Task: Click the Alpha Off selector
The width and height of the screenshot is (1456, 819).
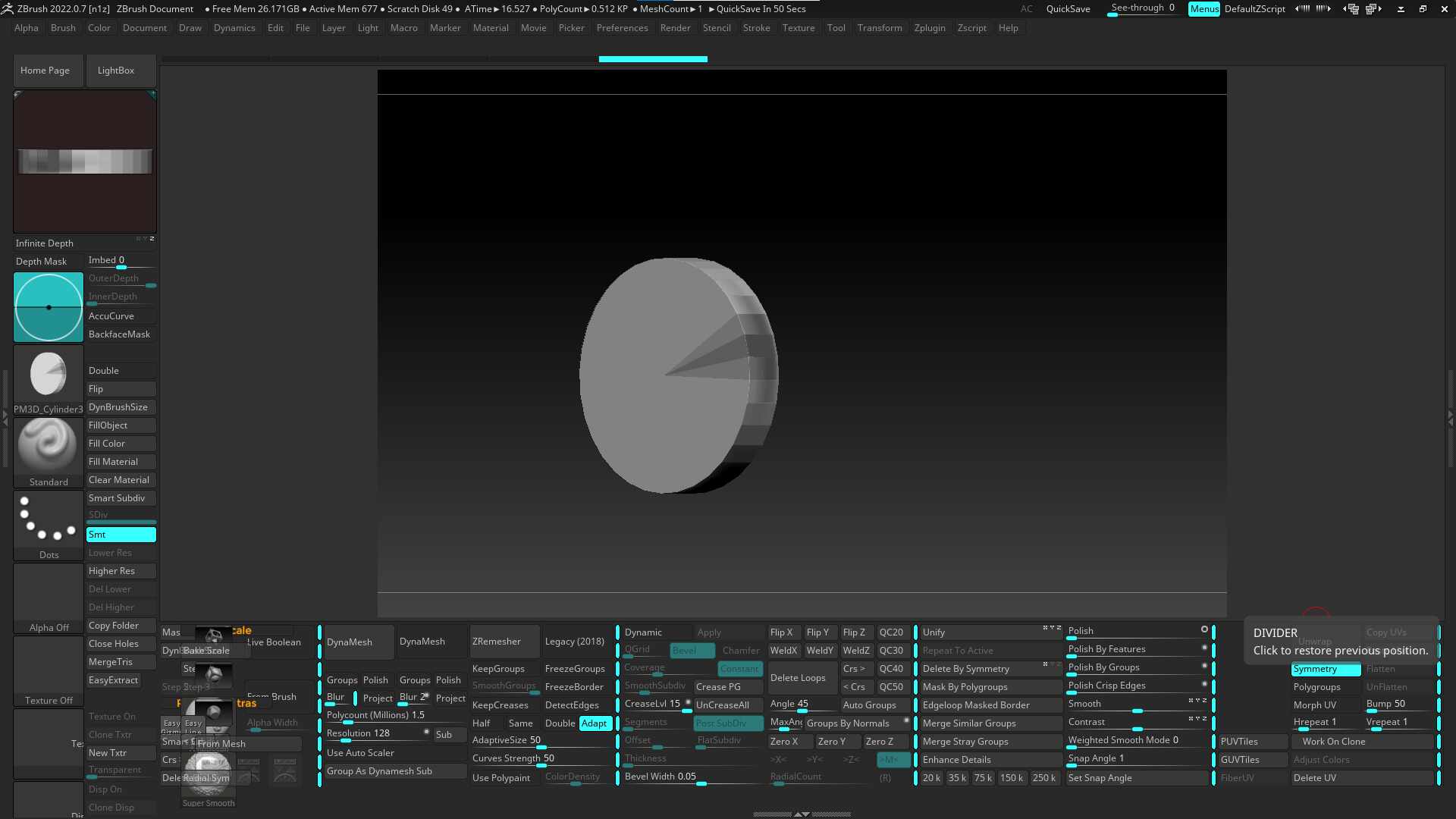Action: pyautogui.click(x=49, y=597)
